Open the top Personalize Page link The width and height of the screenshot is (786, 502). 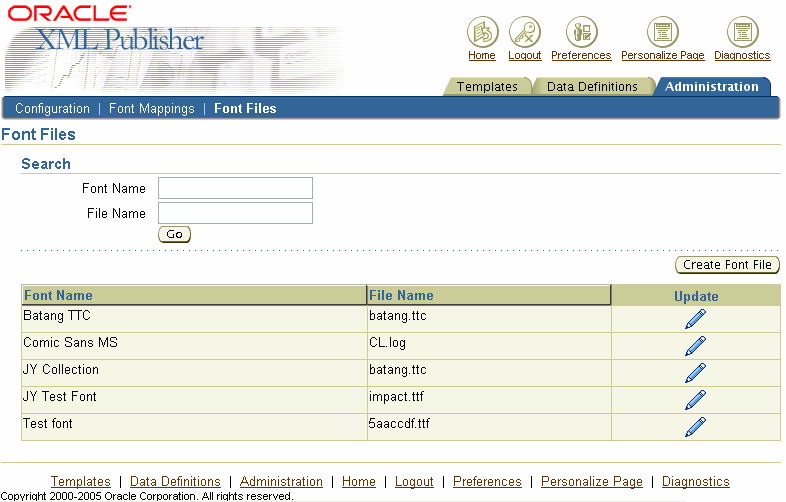coord(663,55)
